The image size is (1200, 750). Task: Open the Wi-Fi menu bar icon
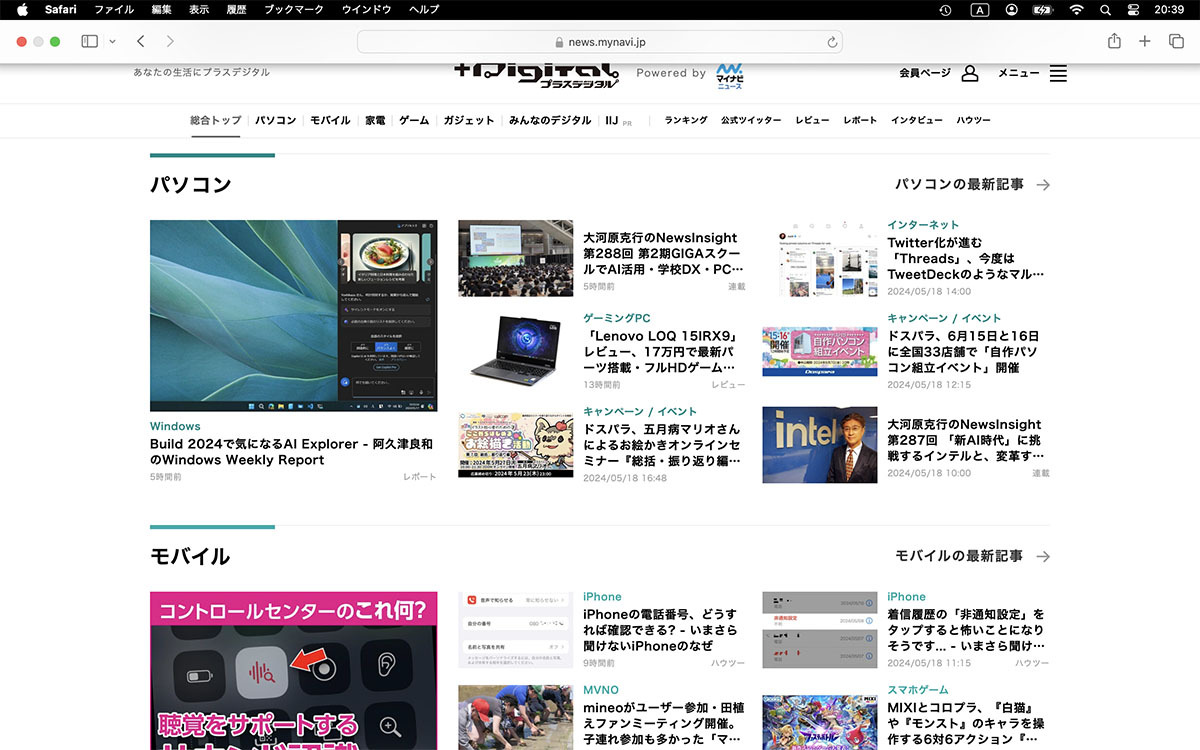point(1077,9)
